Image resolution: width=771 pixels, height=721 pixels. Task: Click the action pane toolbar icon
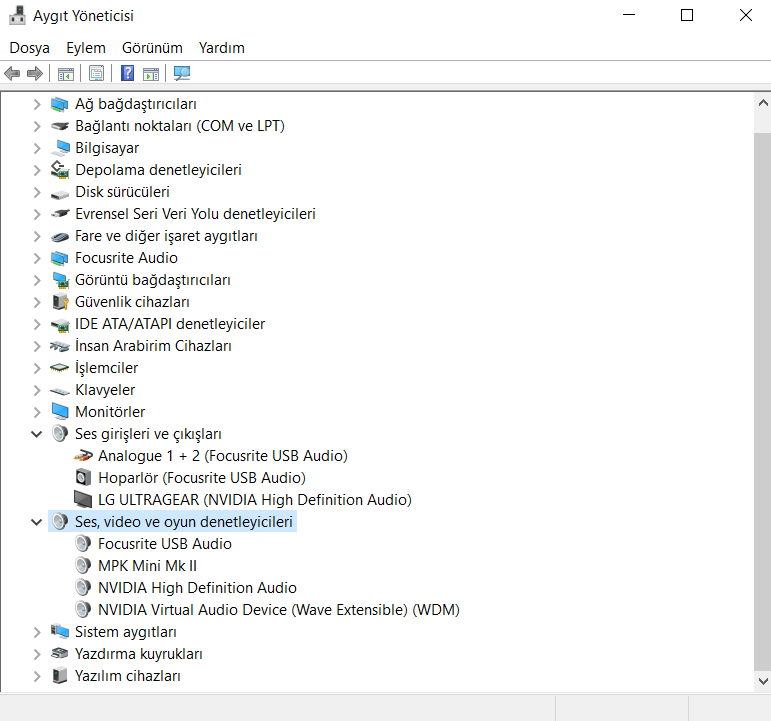pos(151,74)
